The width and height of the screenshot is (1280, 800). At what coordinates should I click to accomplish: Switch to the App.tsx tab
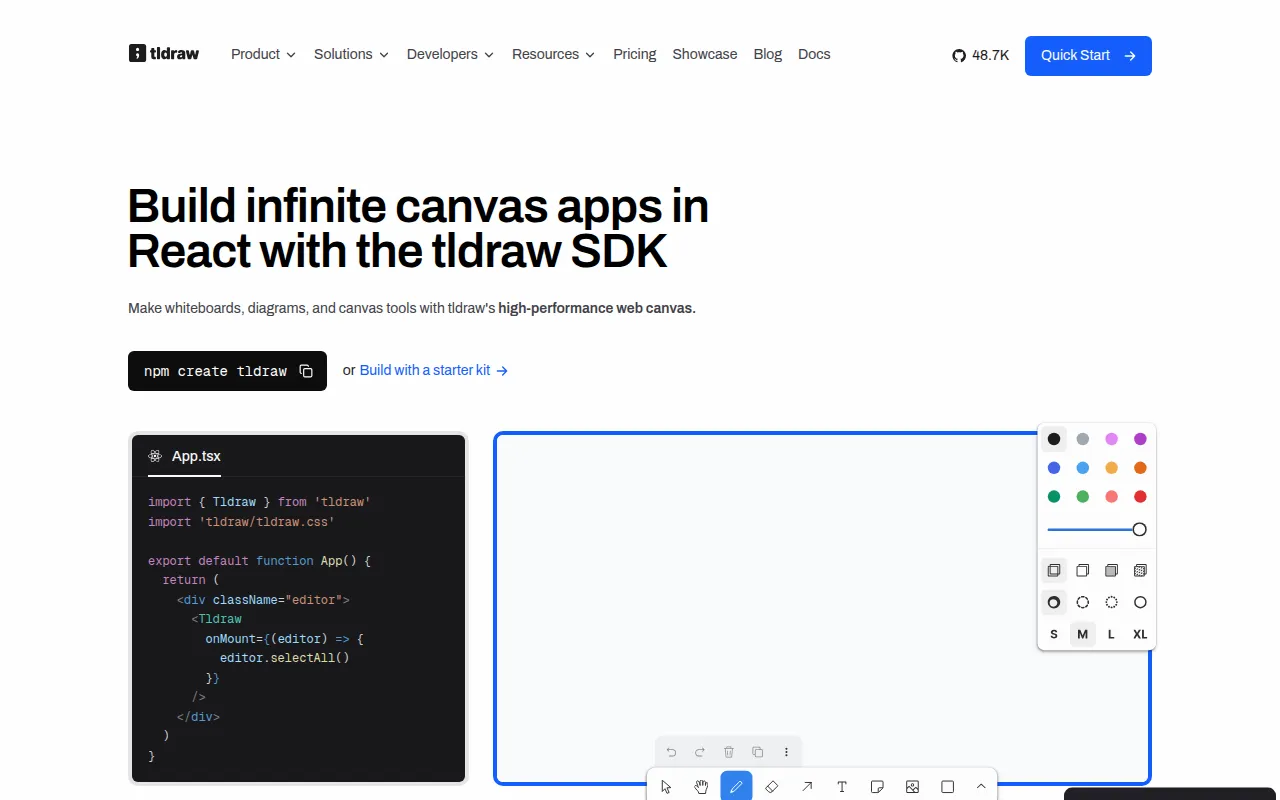185,456
